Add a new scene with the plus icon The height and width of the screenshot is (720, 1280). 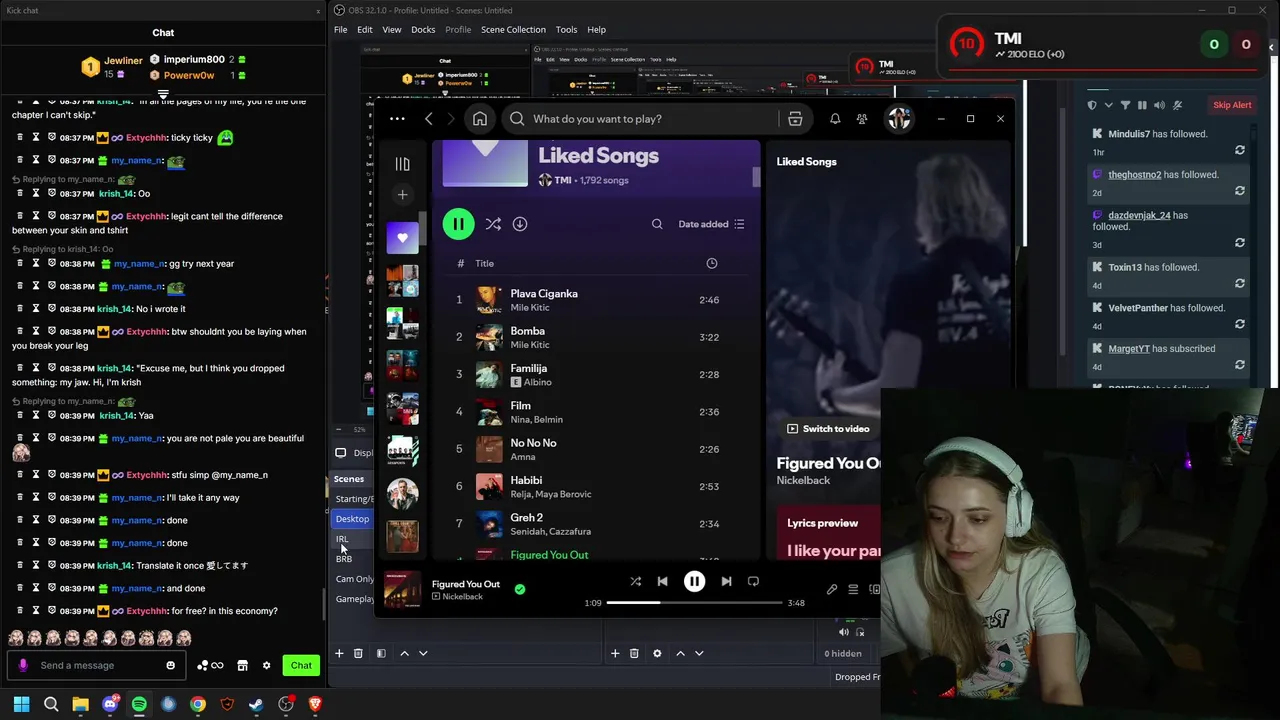click(339, 653)
